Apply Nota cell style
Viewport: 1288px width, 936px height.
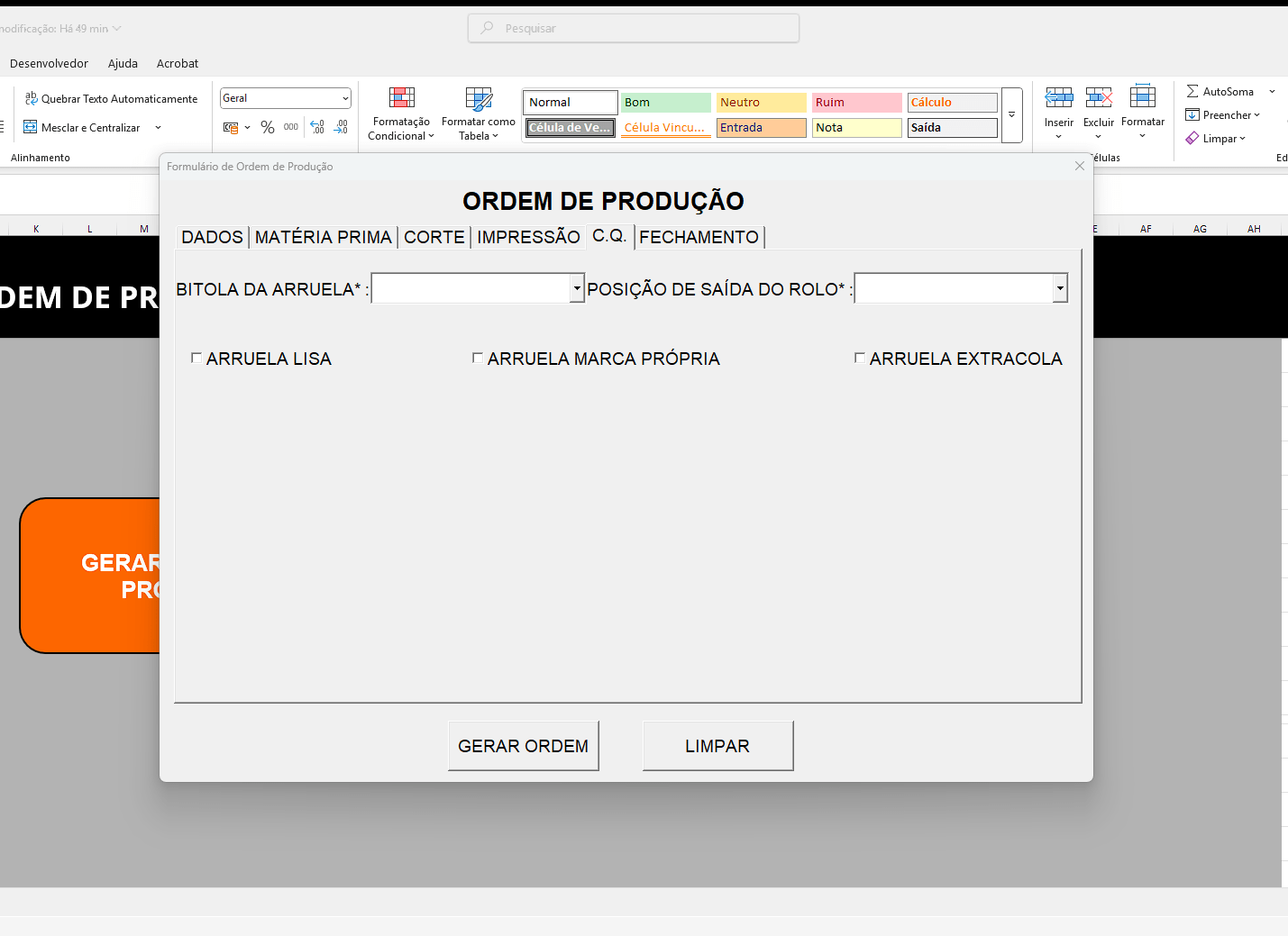pos(857,127)
